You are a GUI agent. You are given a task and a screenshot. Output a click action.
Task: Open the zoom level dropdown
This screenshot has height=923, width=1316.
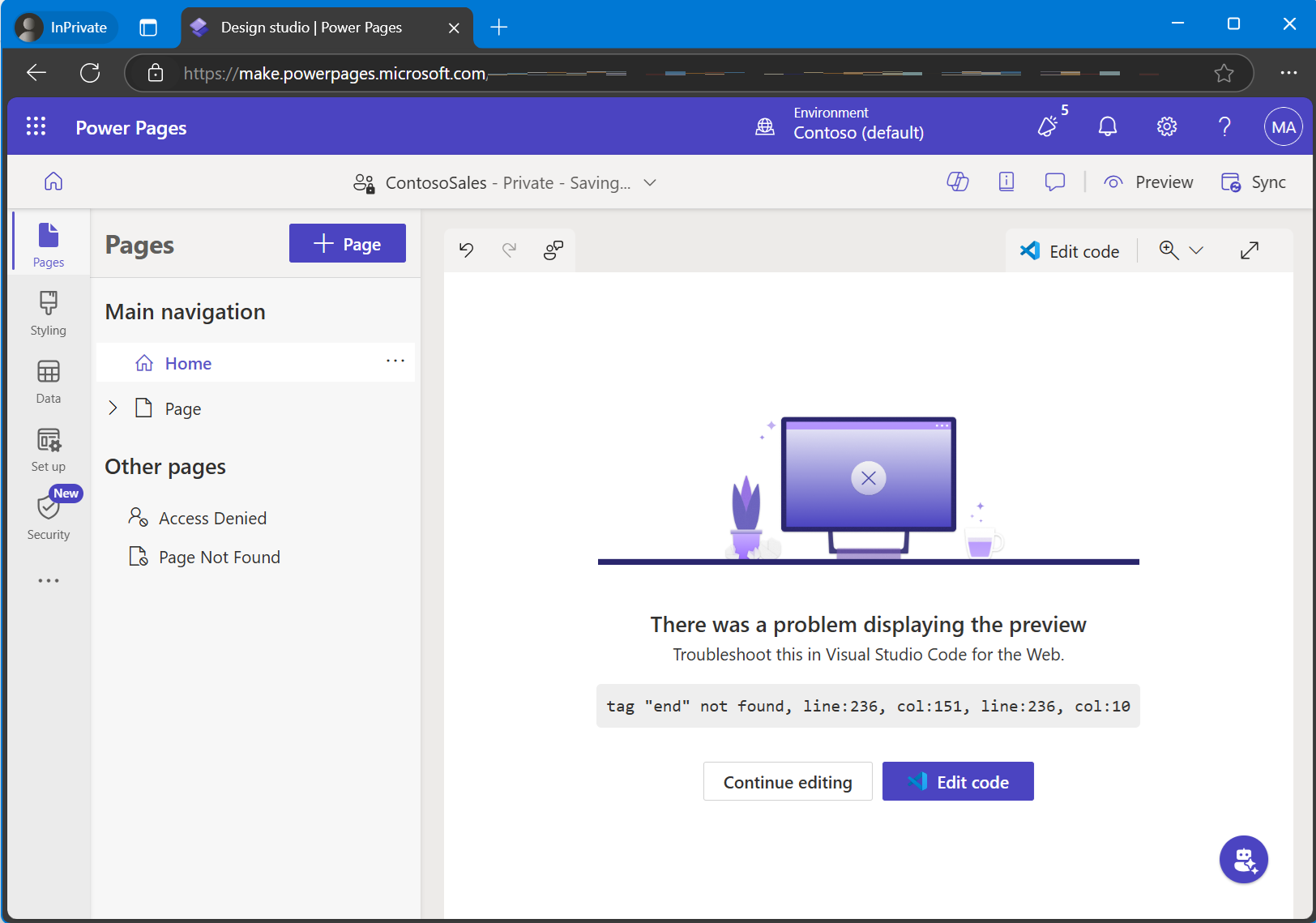[1196, 250]
